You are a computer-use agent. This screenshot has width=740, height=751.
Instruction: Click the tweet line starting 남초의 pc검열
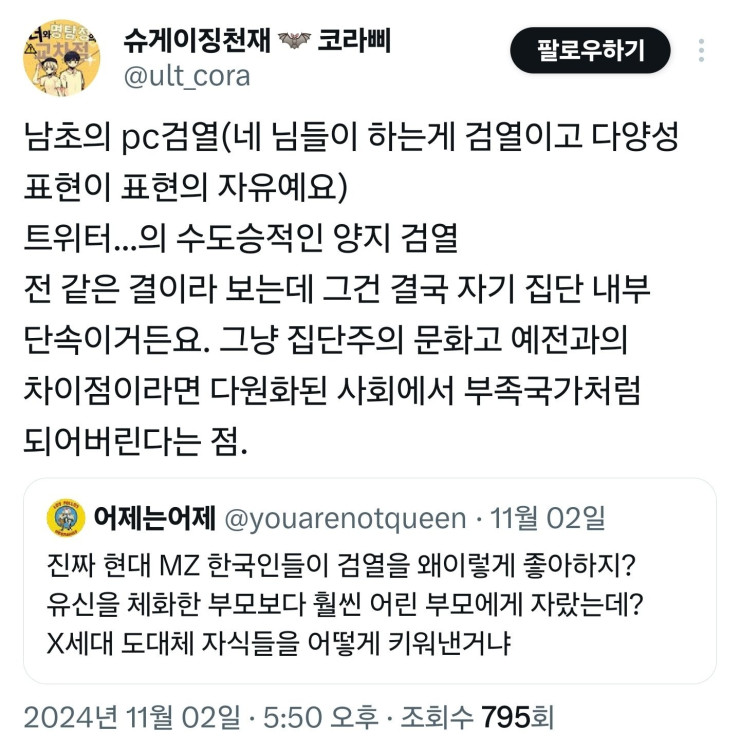click(x=351, y=137)
